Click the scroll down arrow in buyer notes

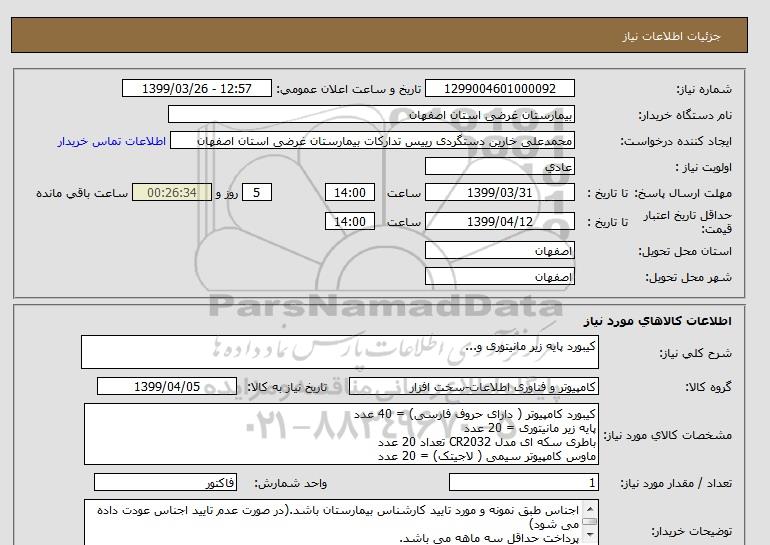click(590, 534)
